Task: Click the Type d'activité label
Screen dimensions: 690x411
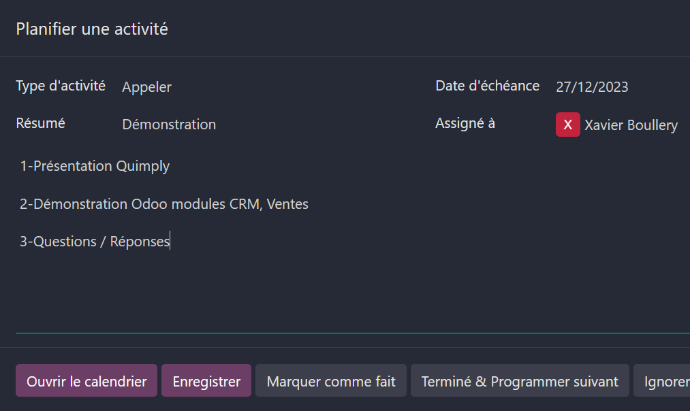Action: coord(61,86)
